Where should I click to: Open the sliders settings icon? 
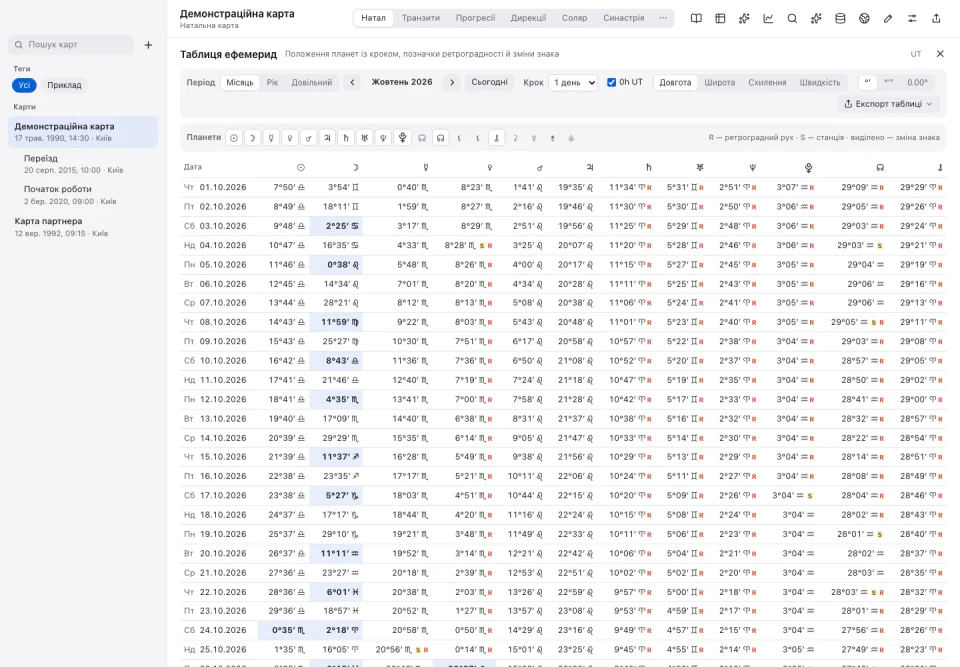coord(912,18)
